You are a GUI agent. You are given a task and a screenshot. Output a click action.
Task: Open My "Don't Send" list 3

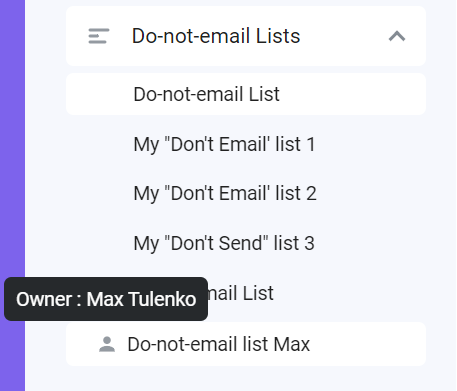[x=224, y=243]
